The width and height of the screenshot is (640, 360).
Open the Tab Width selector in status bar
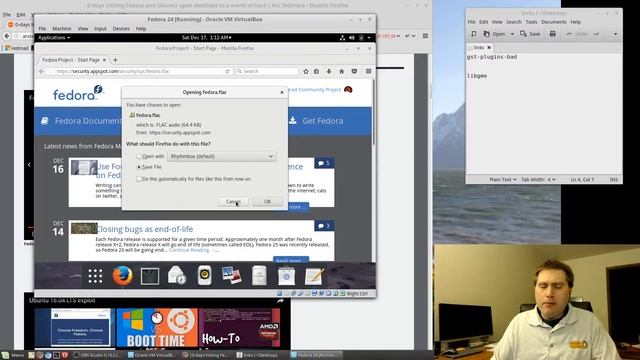pos(538,180)
